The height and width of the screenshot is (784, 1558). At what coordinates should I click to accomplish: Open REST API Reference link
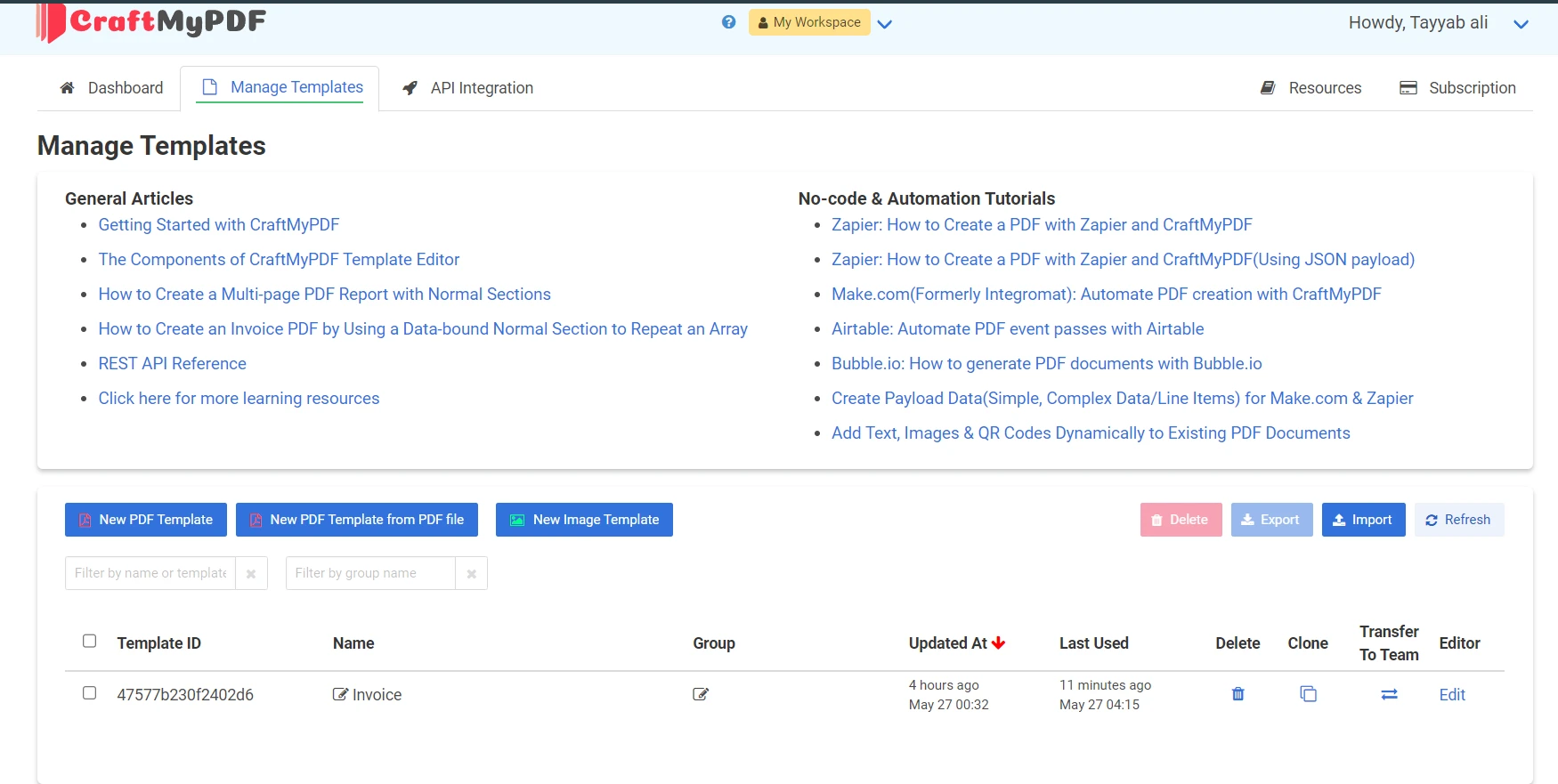(172, 364)
